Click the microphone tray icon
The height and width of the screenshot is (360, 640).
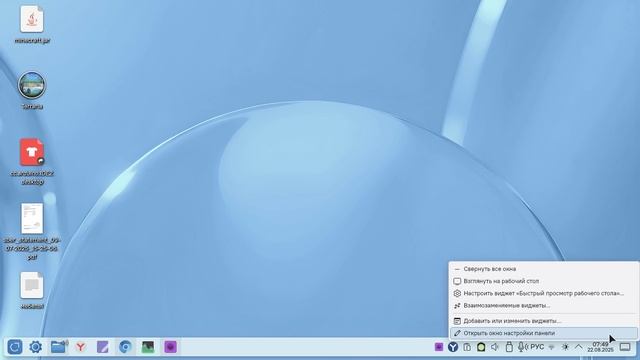click(x=522, y=347)
